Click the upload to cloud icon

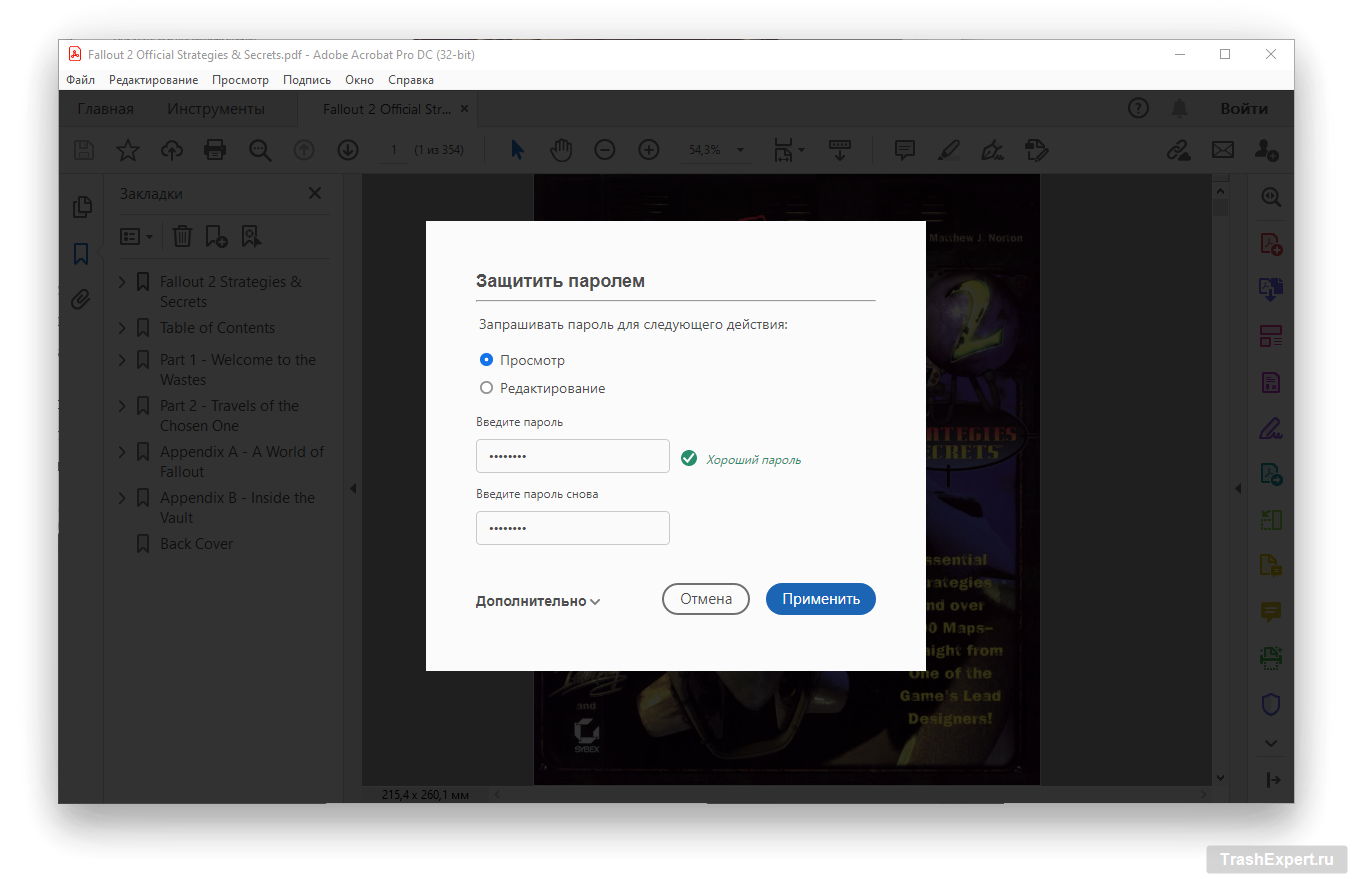pyautogui.click(x=172, y=150)
